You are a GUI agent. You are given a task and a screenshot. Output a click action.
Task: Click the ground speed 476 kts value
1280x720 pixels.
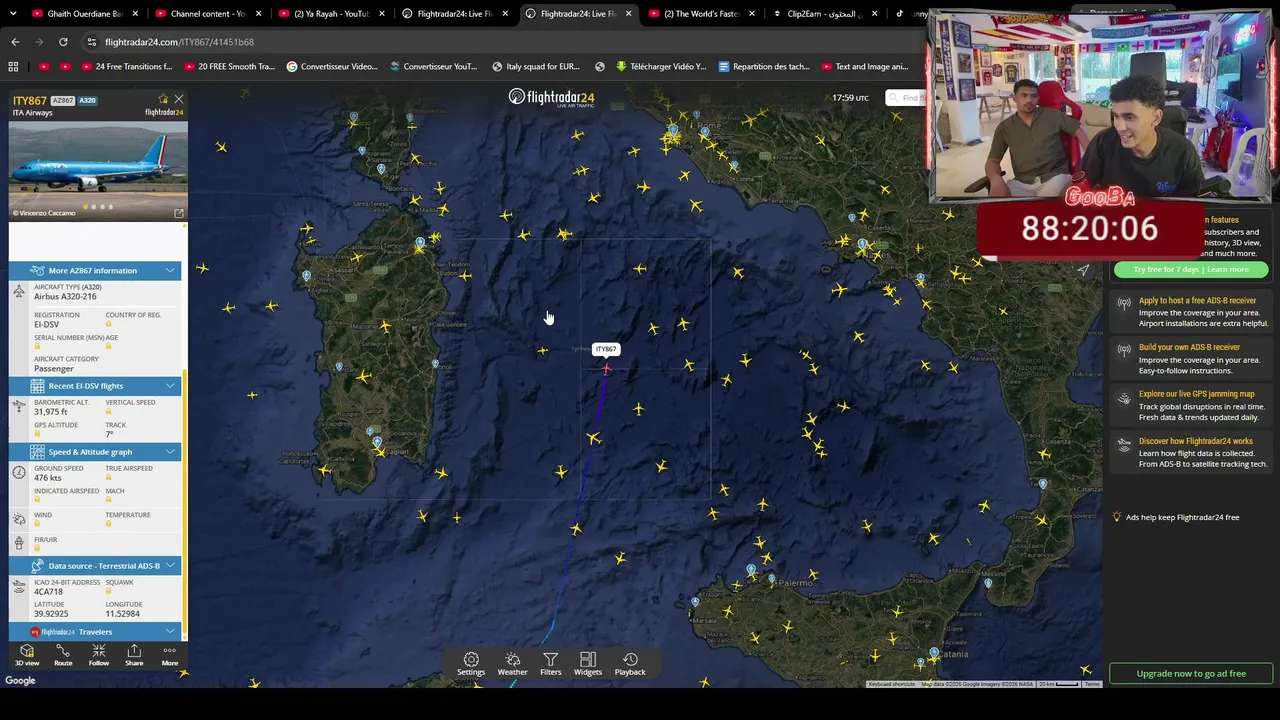[48, 478]
